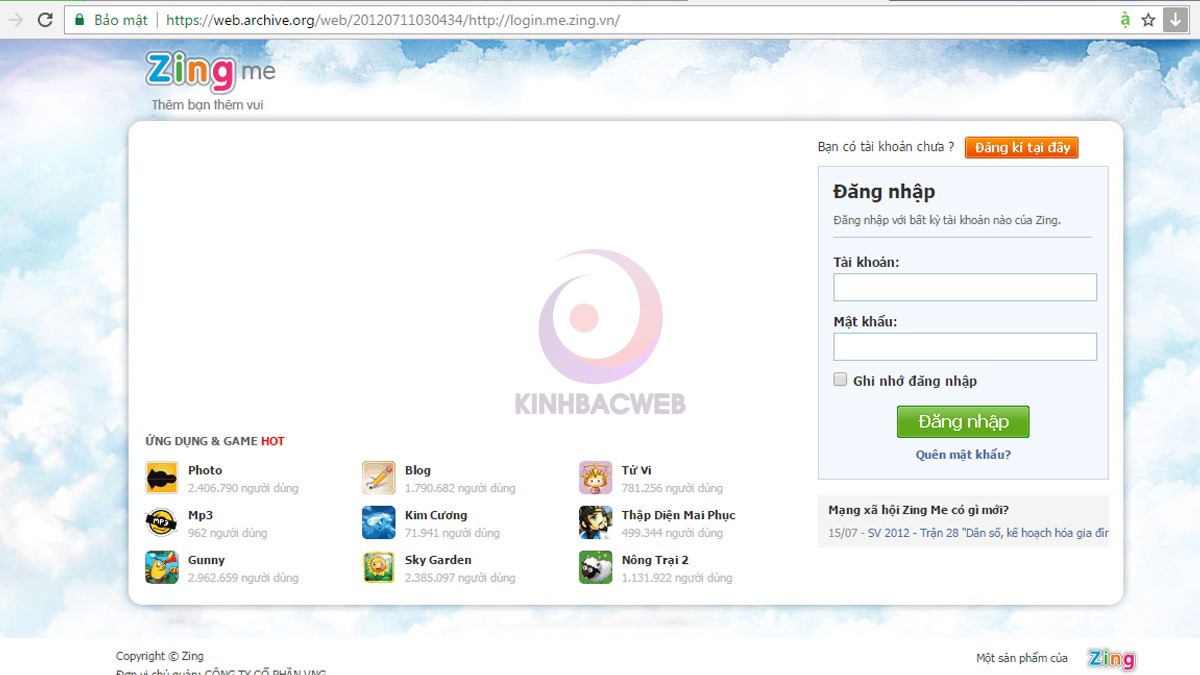The width and height of the screenshot is (1200, 675).
Task: Click 'Đăng nhập với bất kỳ tài khoản nào của Zing.'
Action: pos(947,220)
